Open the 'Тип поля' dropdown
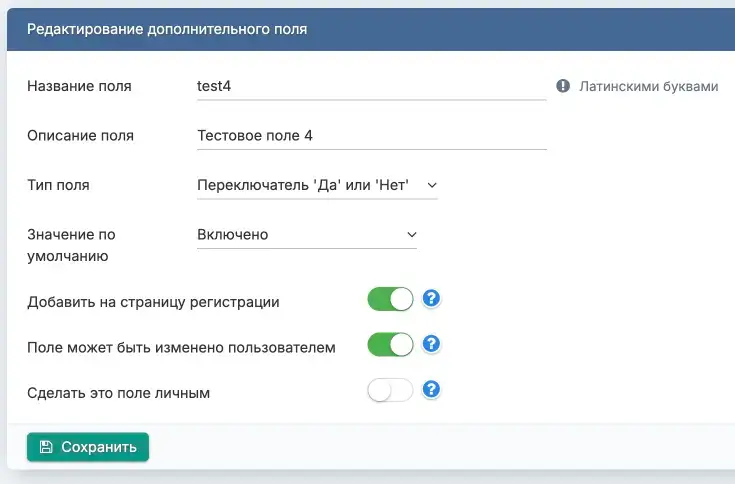 (x=317, y=185)
